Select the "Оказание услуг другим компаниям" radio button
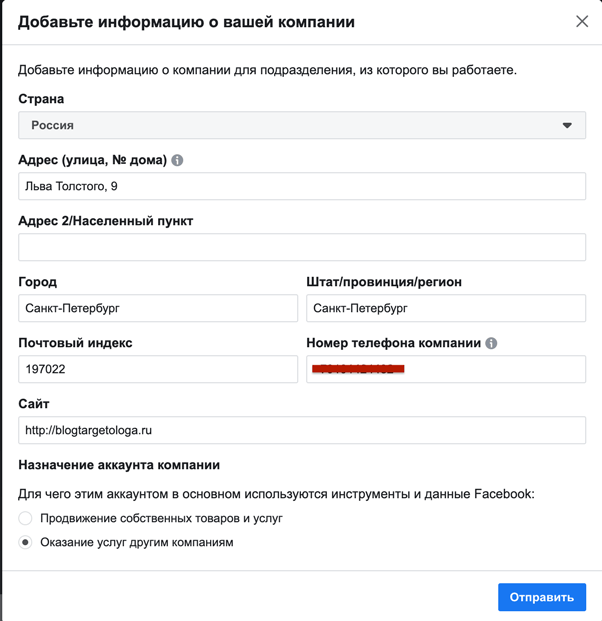The image size is (602, 621). (x=26, y=542)
